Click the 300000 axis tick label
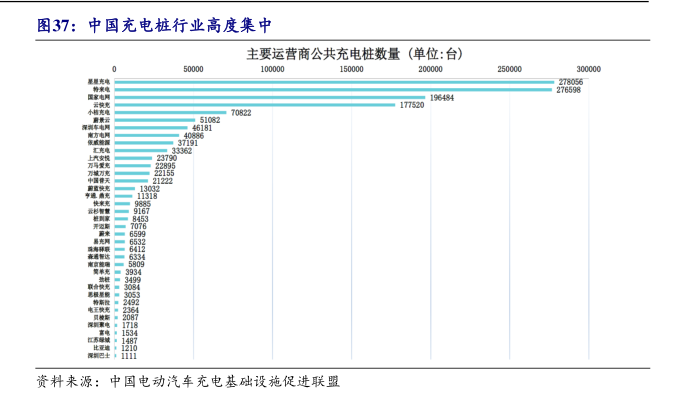Screen dimensions: 678x400 [x=587, y=69]
